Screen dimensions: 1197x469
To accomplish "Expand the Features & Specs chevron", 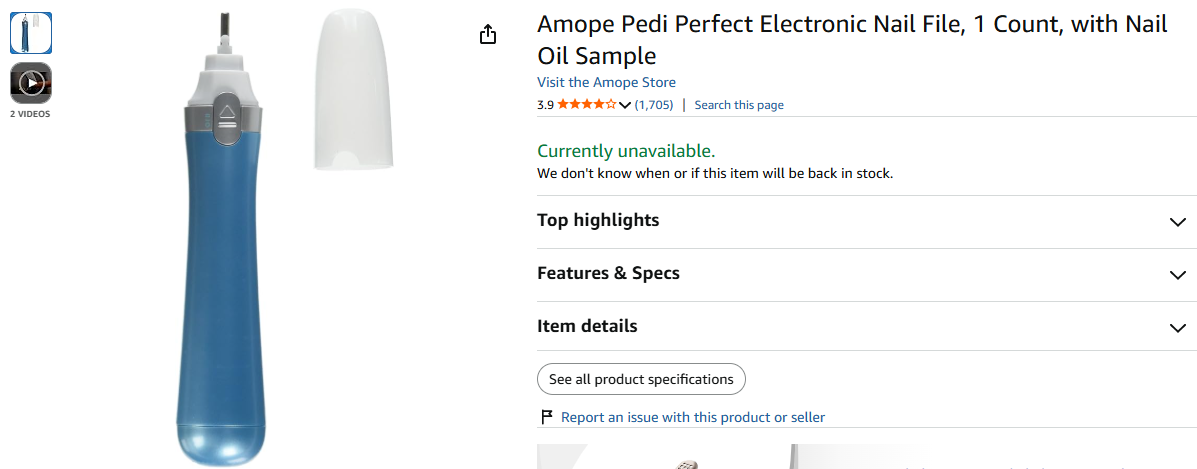I will point(1178,275).
